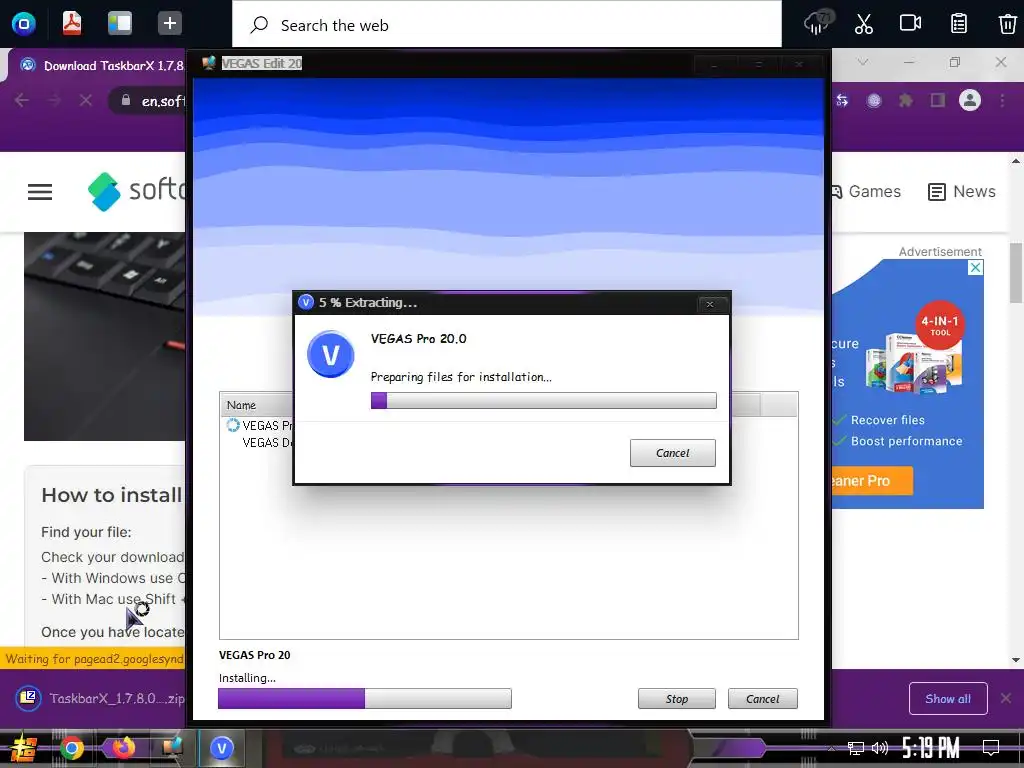Click browser forward arrow

(54, 101)
